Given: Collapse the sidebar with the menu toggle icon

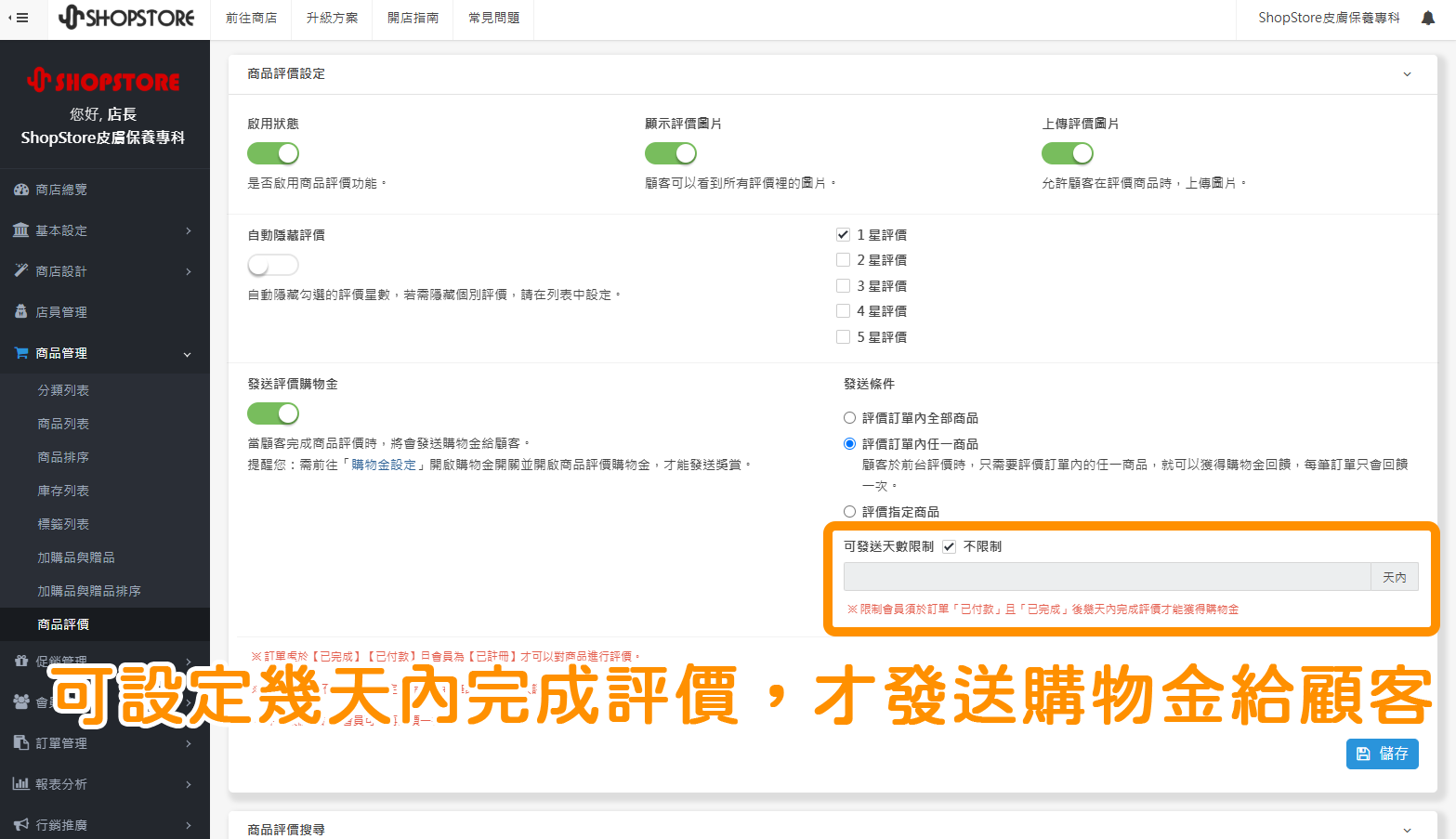Looking at the screenshot, I should pyautogui.click(x=19, y=18).
